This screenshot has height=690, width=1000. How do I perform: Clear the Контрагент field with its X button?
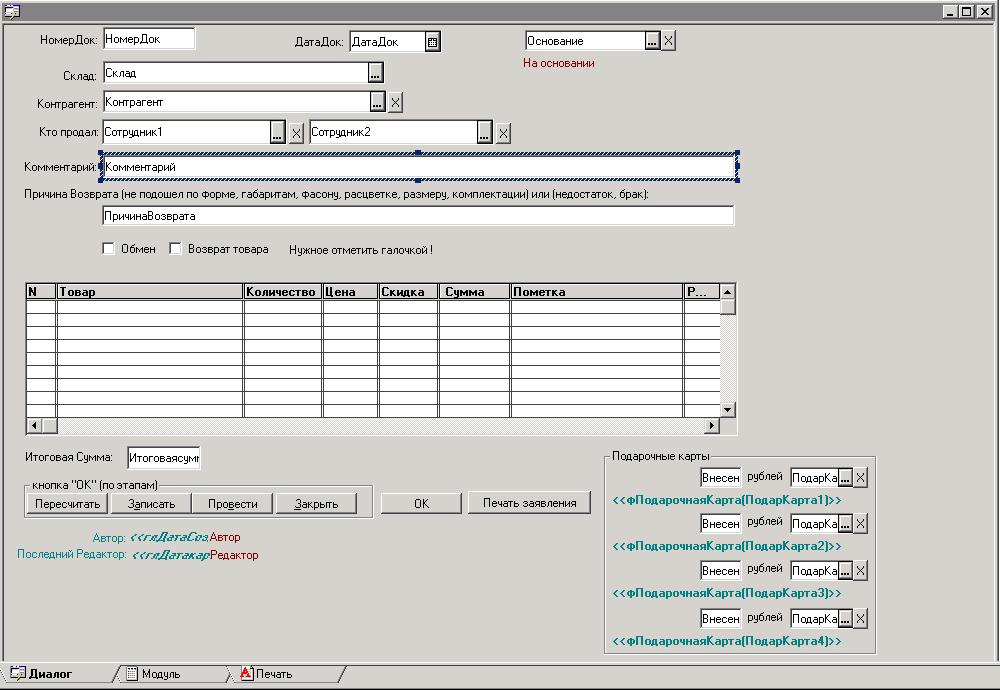(x=395, y=102)
